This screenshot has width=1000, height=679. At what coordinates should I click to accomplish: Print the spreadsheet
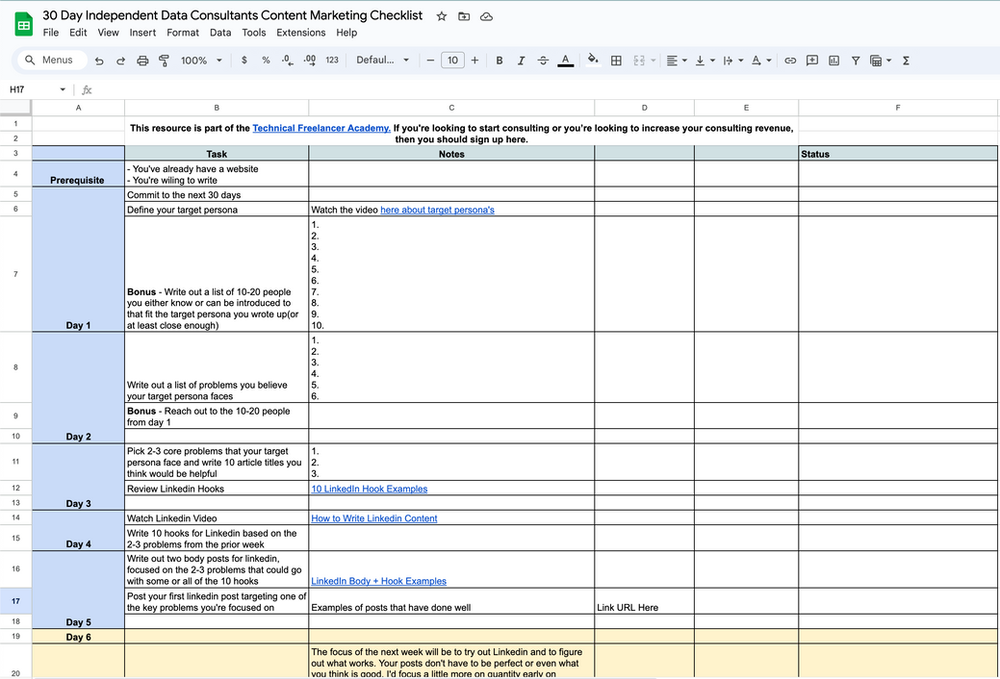point(142,61)
